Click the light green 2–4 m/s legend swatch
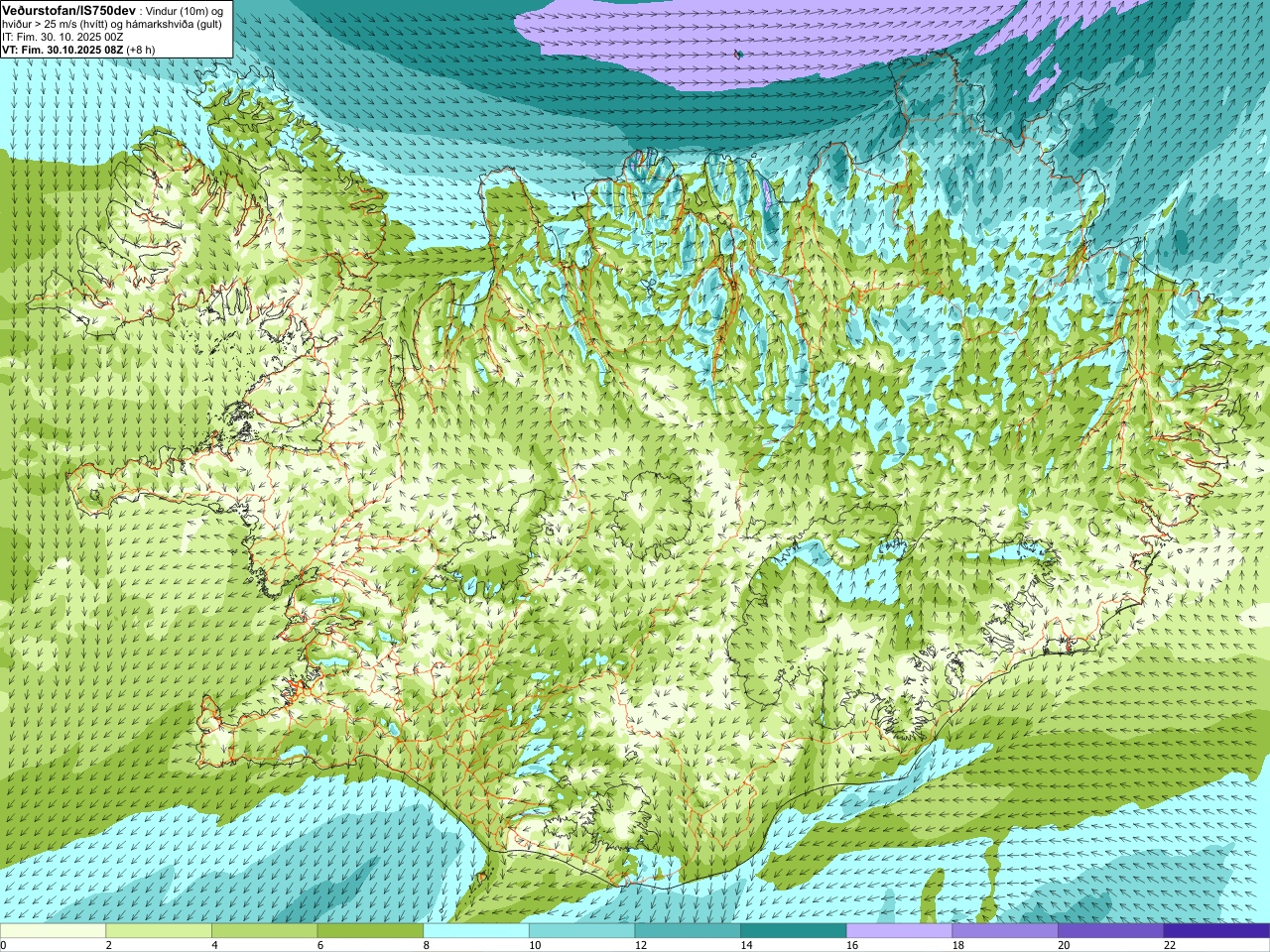Screen dimensions: 1270x952 pyautogui.click(x=159, y=931)
